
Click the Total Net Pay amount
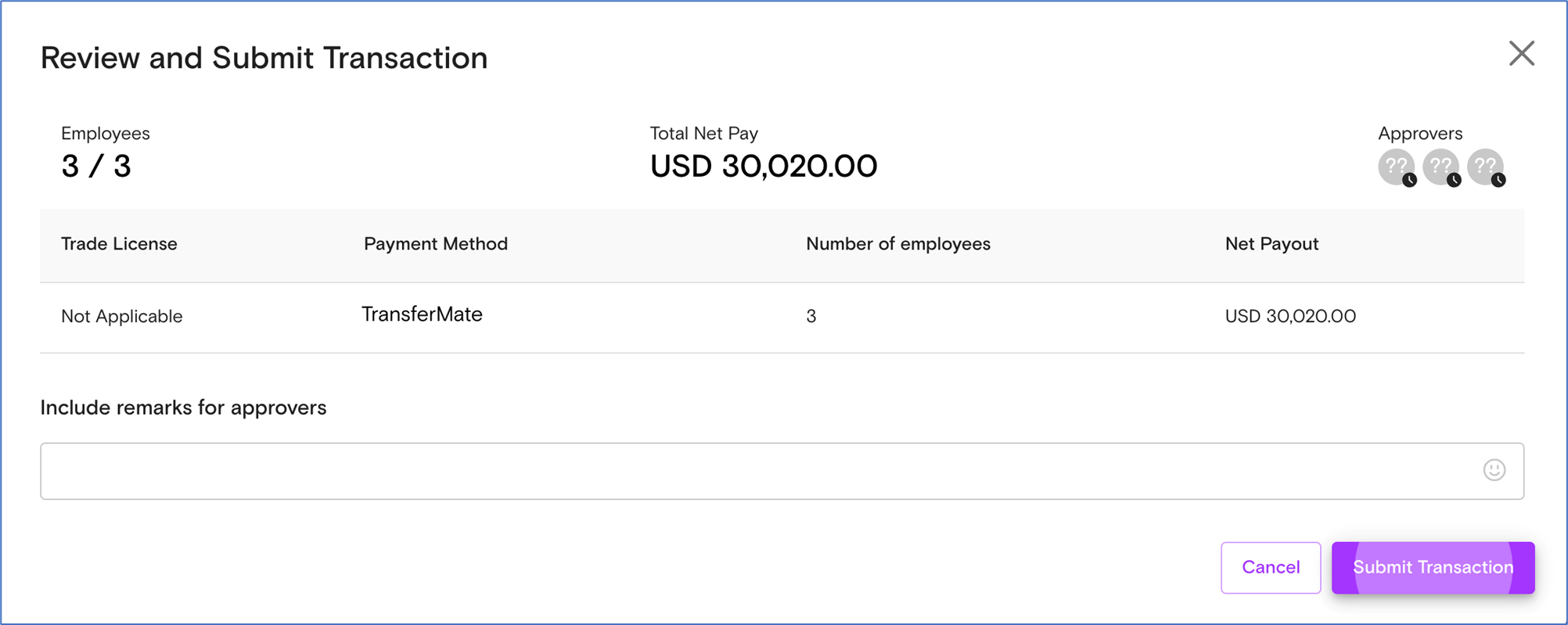pos(763,166)
